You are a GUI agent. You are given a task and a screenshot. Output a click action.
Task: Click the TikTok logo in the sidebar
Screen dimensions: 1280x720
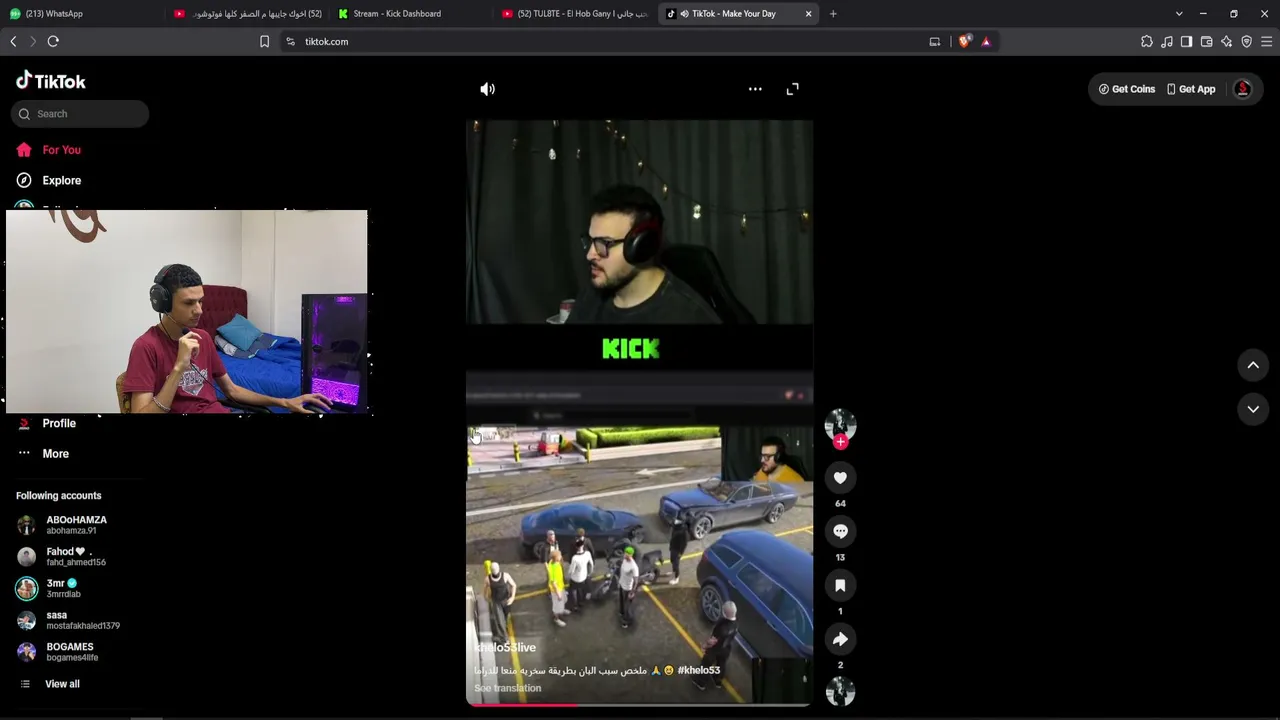(51, 81)
